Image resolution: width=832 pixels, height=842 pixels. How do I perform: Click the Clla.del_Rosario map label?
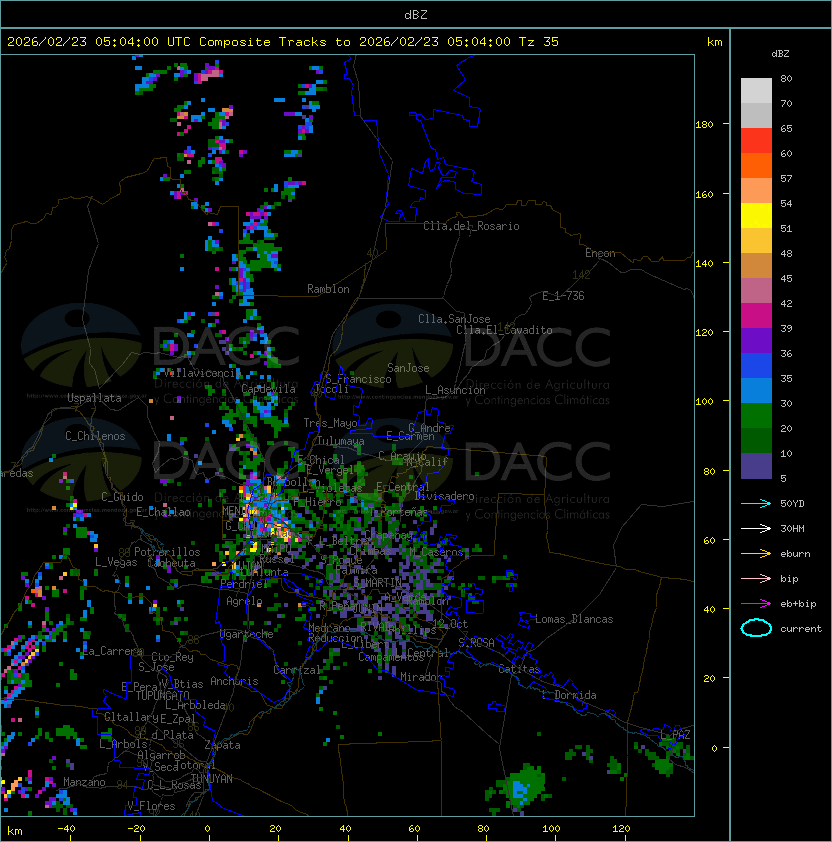471,226
